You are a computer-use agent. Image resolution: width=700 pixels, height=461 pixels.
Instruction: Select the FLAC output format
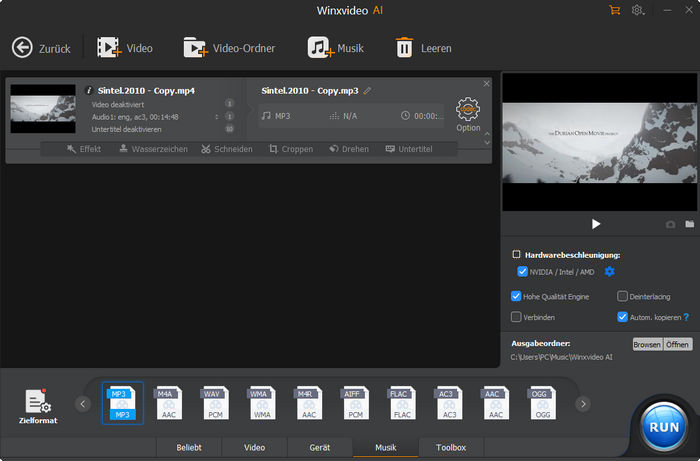(x=402, y=403)
